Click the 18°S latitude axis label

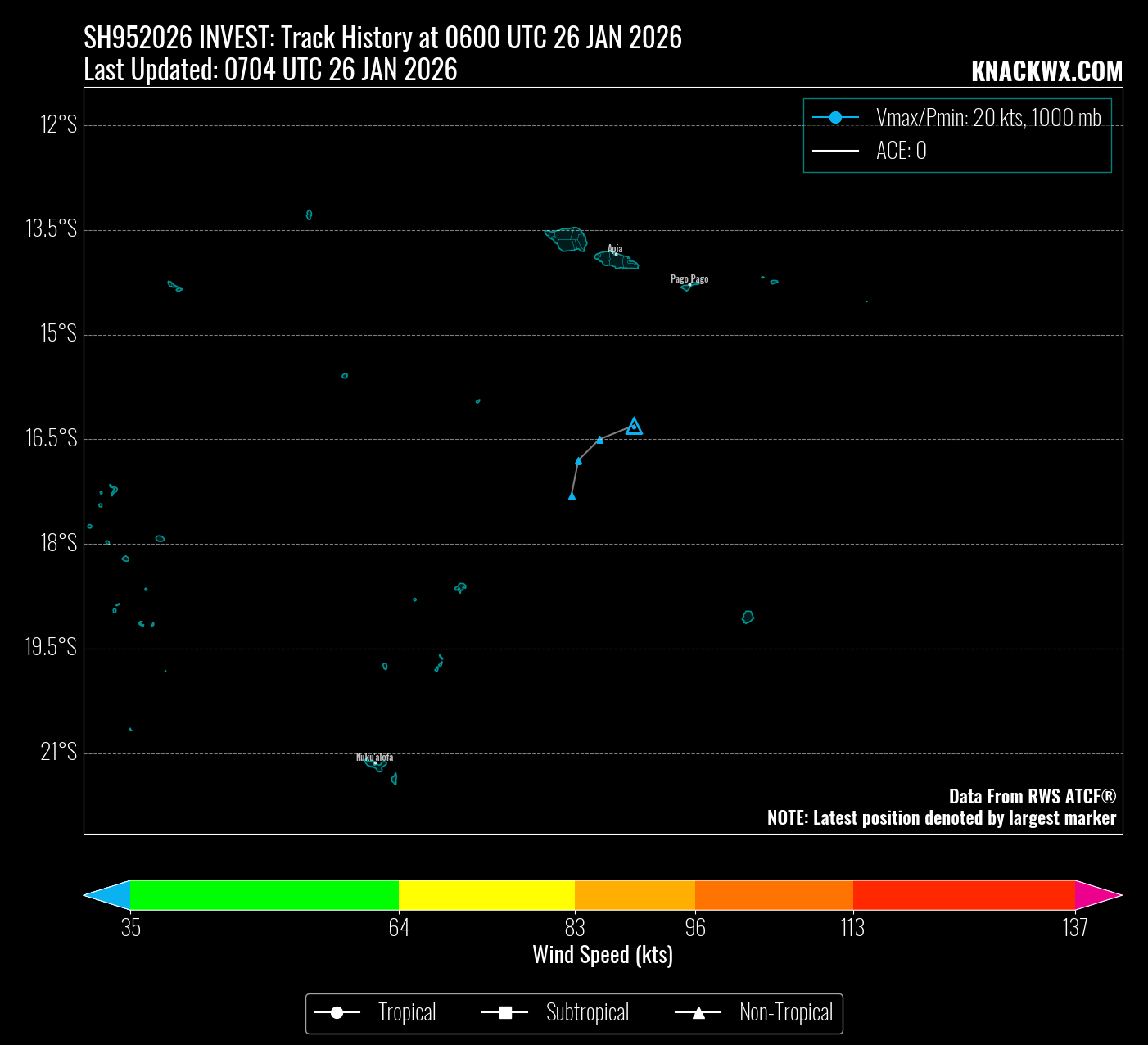click(x=58, y=543)
